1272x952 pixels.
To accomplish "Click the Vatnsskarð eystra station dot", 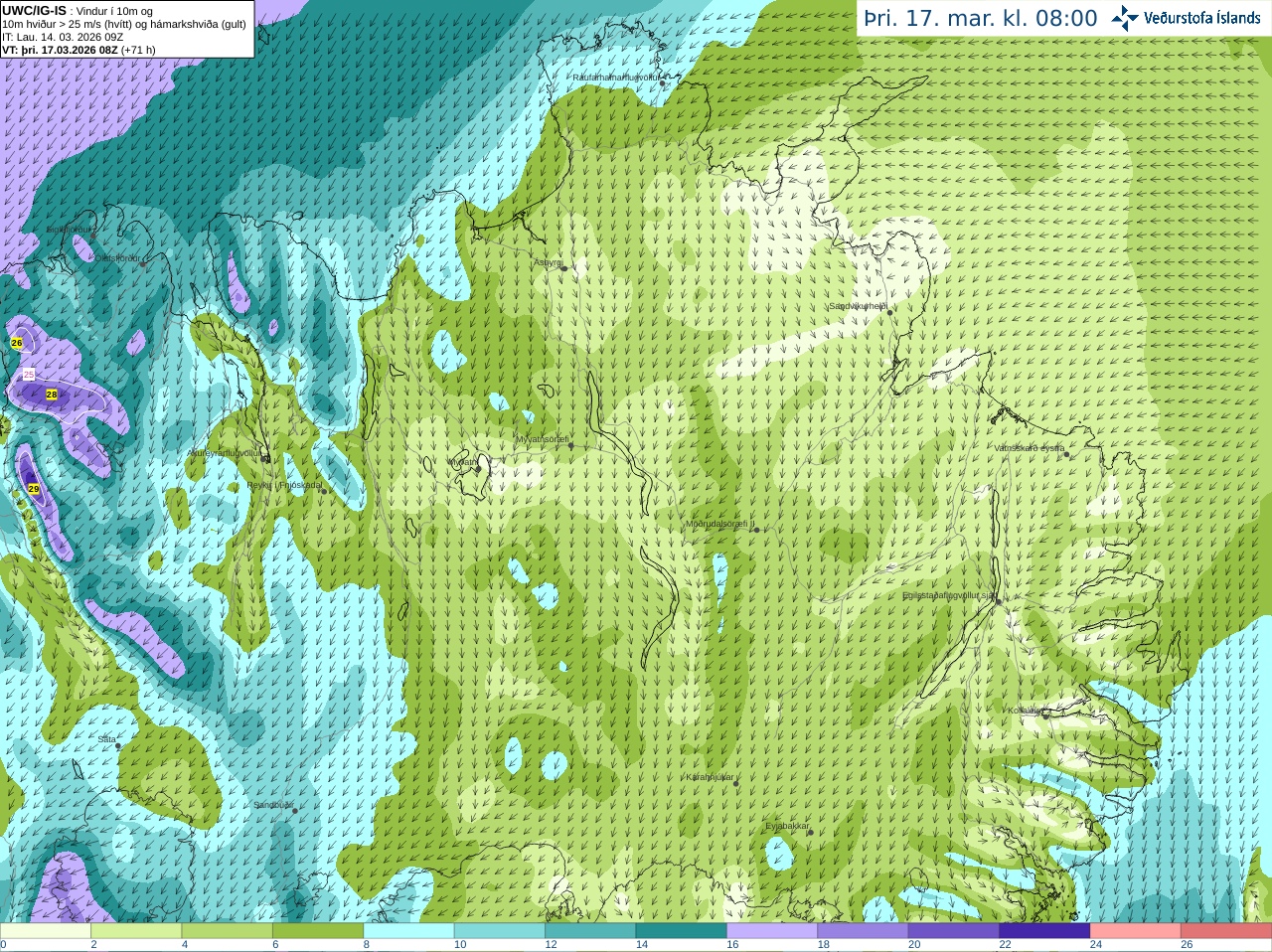I will tap(1067, 454).
